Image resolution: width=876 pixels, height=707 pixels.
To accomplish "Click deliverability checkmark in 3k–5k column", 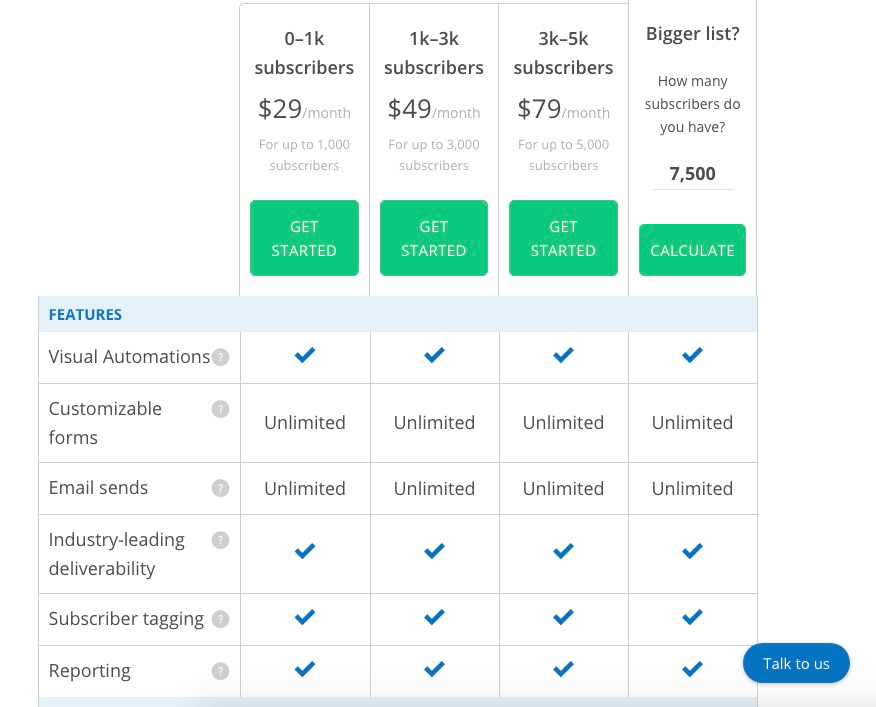I will tap(563, 552).
